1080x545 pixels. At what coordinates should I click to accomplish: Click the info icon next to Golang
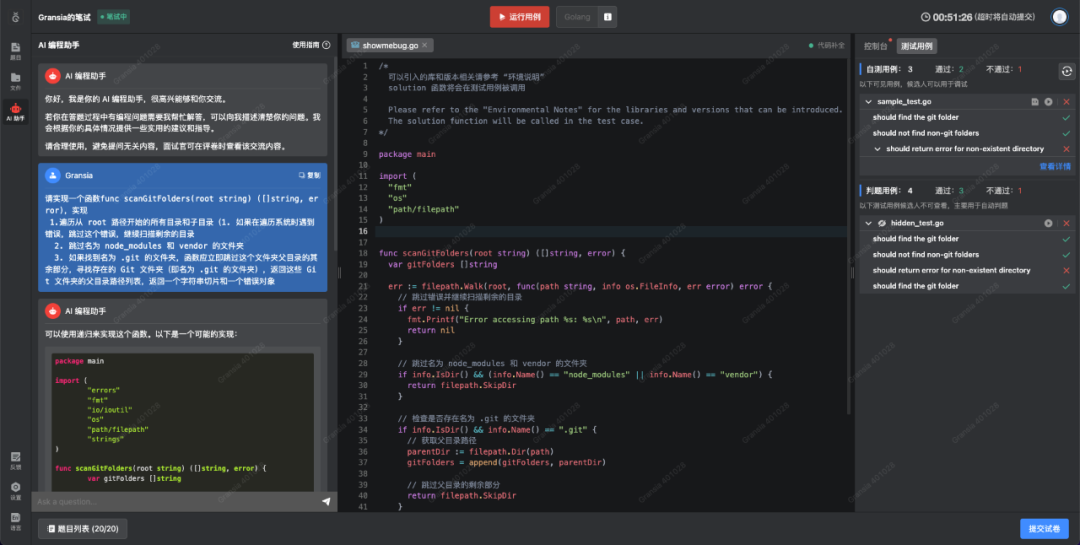point(608,17)
